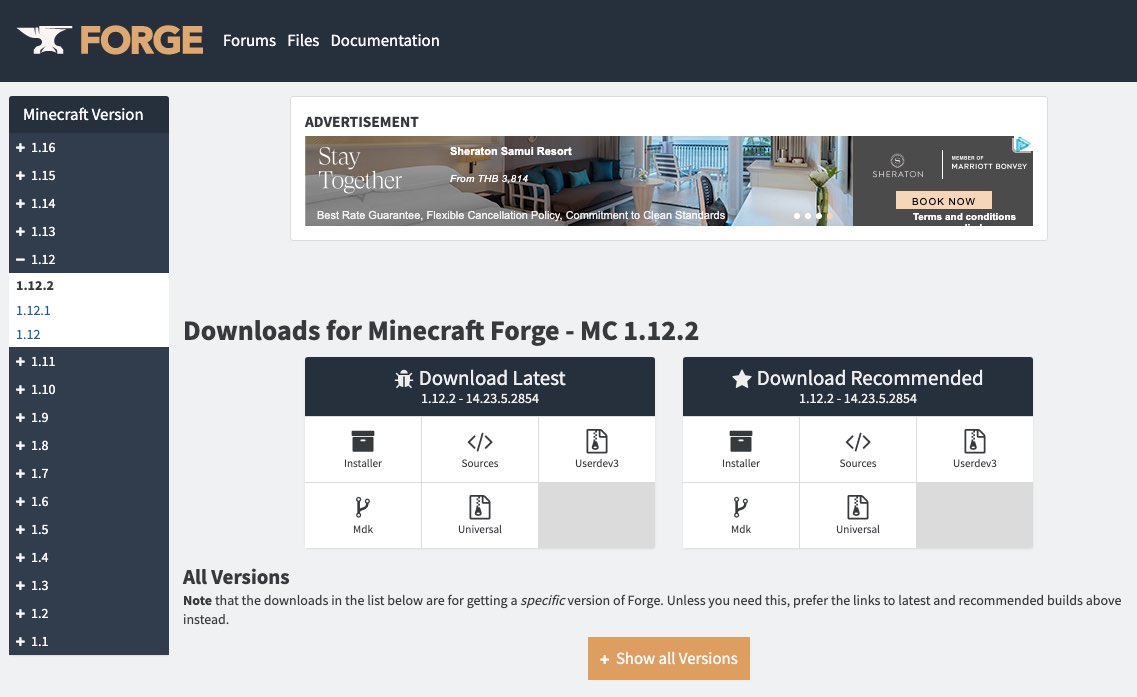Open the Forums menu item
Screen dimensions: 1137x697
point(248,40)
